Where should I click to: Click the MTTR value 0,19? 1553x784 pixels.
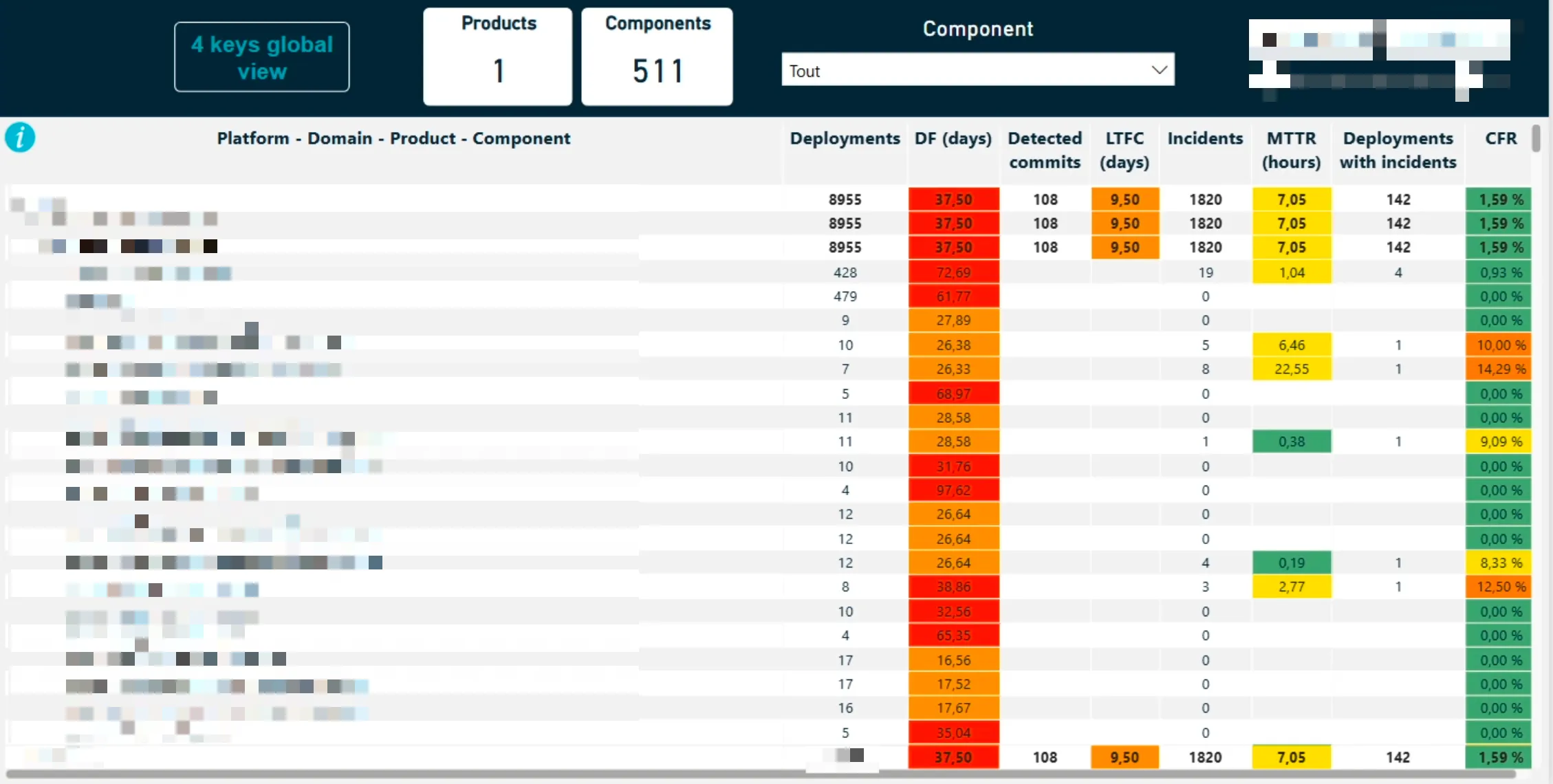pyautogui.click(x=1292, y=563)
